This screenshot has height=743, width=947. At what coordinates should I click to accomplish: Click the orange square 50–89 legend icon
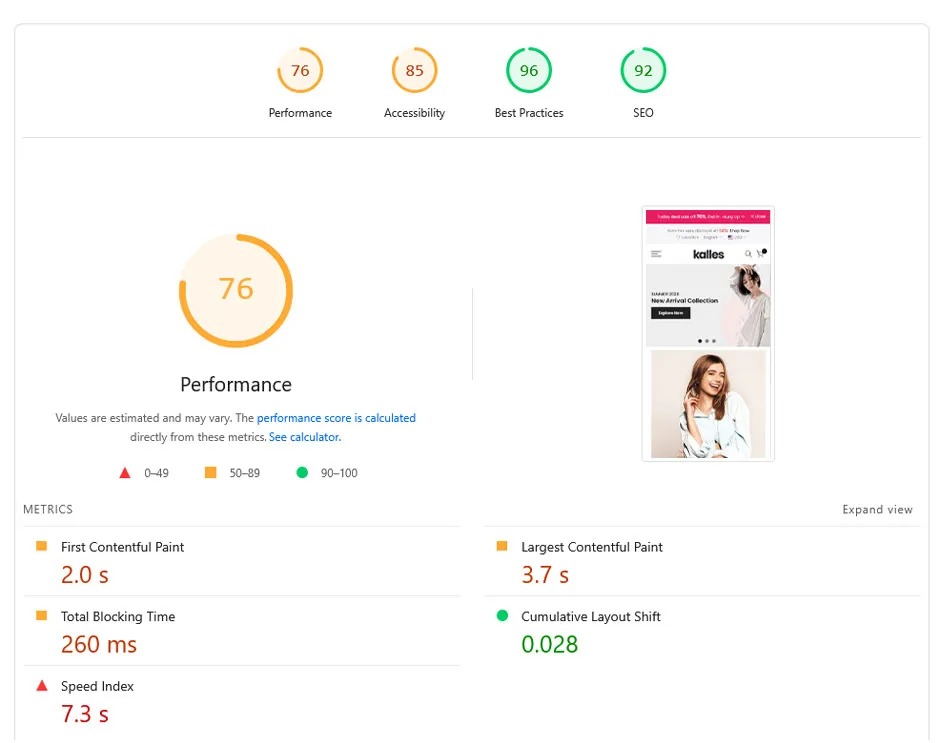pos(210,473)
